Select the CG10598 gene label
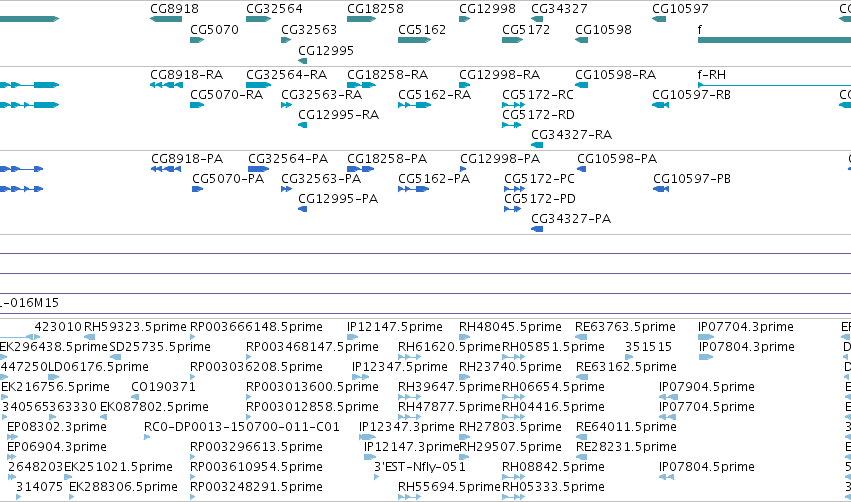This screenshot has height=502, width=851. click(604, 29)
